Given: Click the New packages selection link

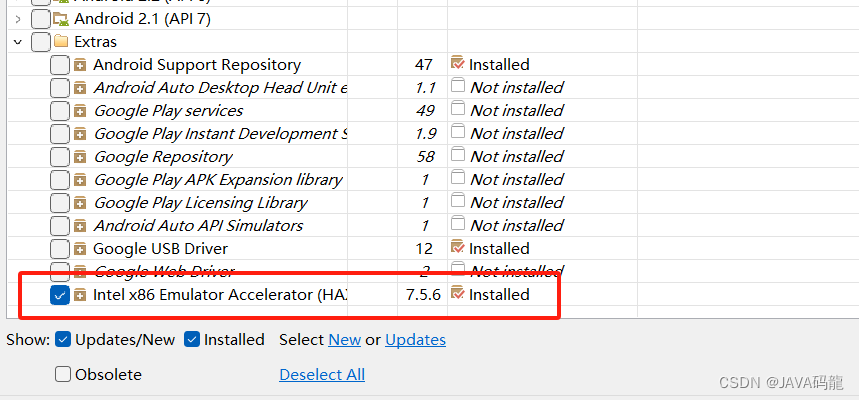Looking at the screenshot, I should tap(345, 340).
